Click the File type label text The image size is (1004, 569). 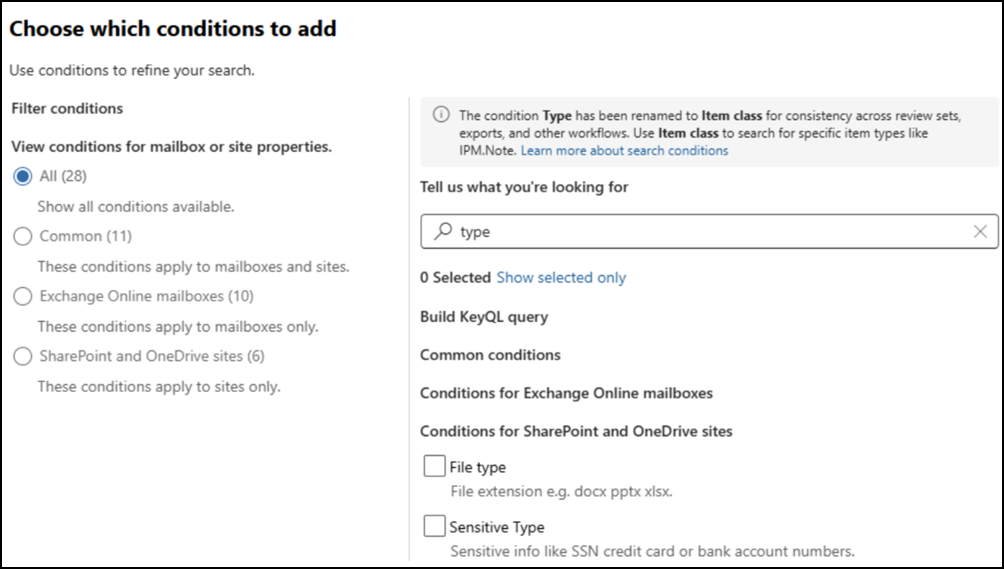point(478,467)
